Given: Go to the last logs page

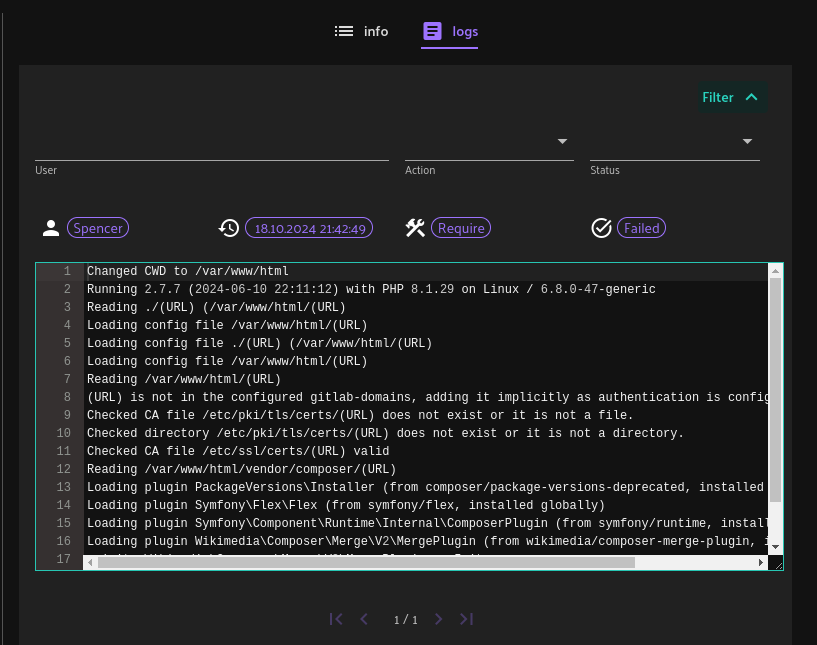Looking at the screenshot, I should tap(466, 619).
